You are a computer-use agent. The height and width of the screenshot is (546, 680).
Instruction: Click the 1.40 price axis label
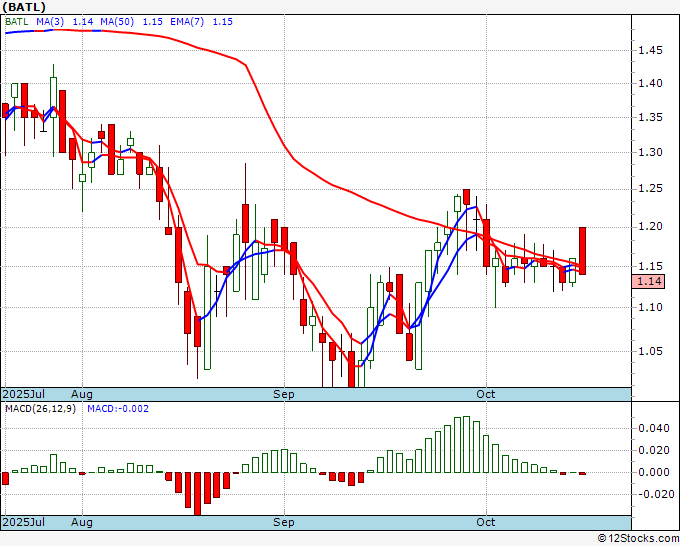[651, 83]
